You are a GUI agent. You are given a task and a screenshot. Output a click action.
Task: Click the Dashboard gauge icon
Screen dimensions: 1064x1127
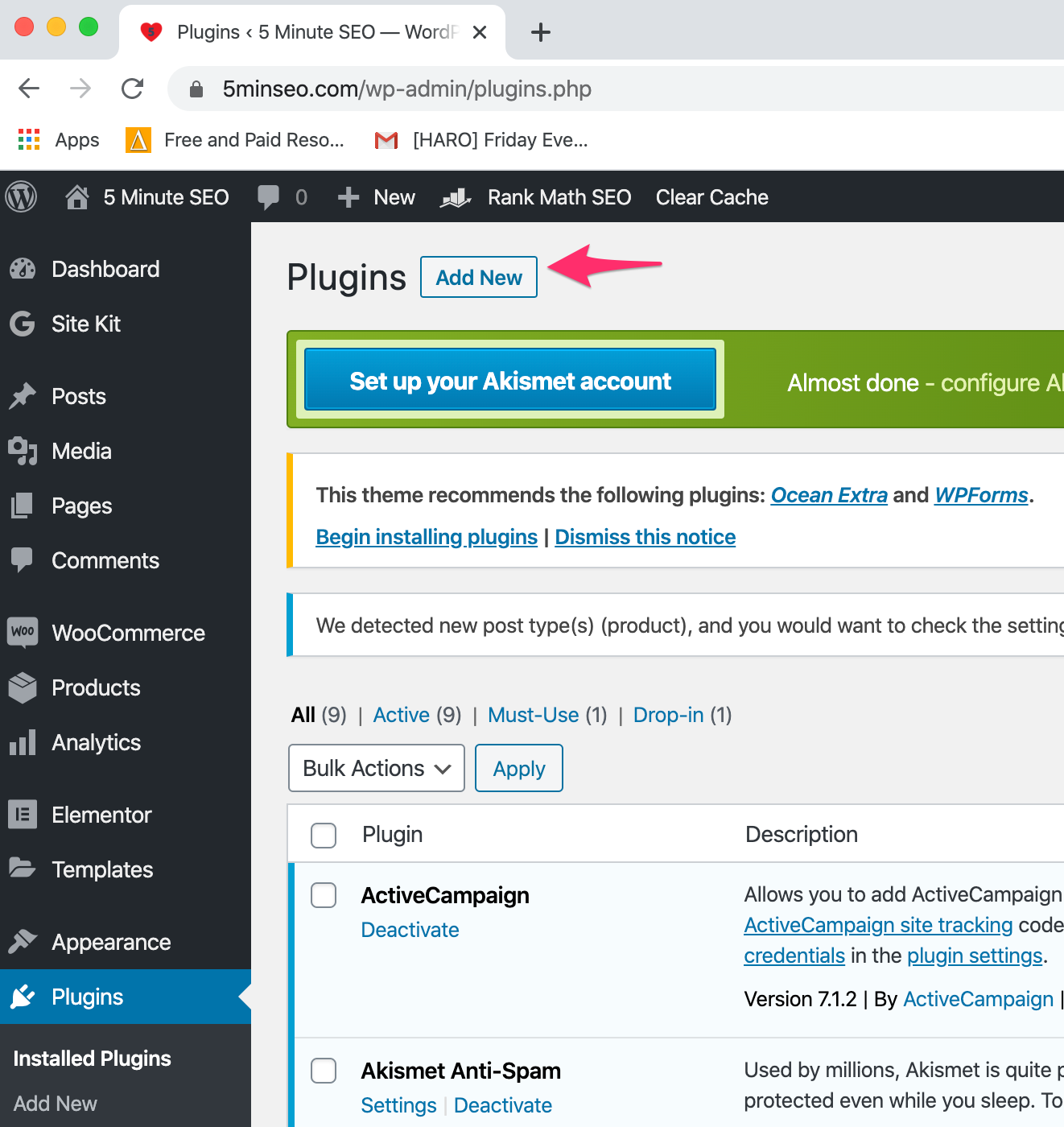pos(23,269)
